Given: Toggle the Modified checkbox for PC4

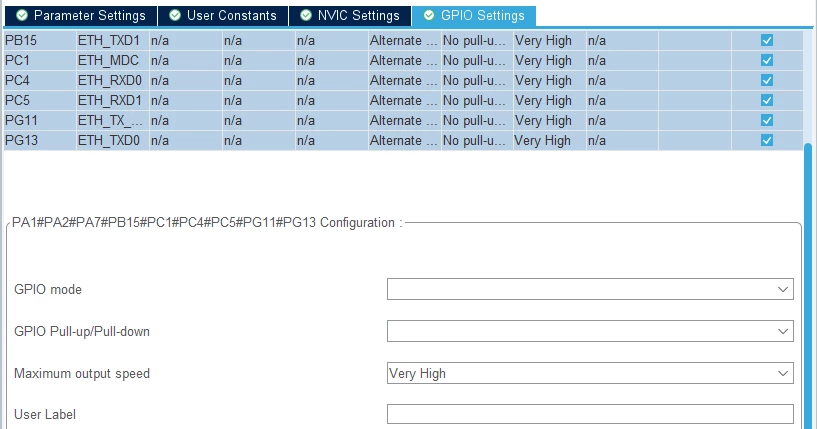Looking at the screenshot, I should 766,80.
